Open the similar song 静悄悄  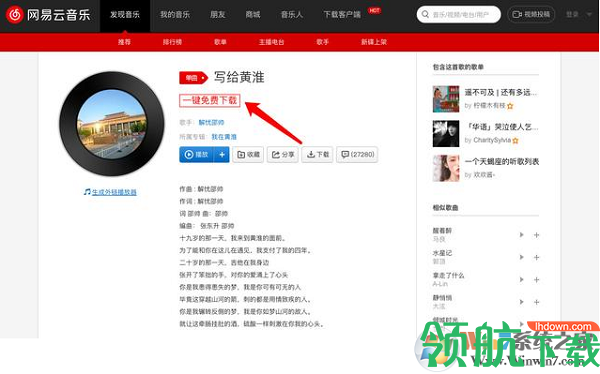click(x=442, y=297)
